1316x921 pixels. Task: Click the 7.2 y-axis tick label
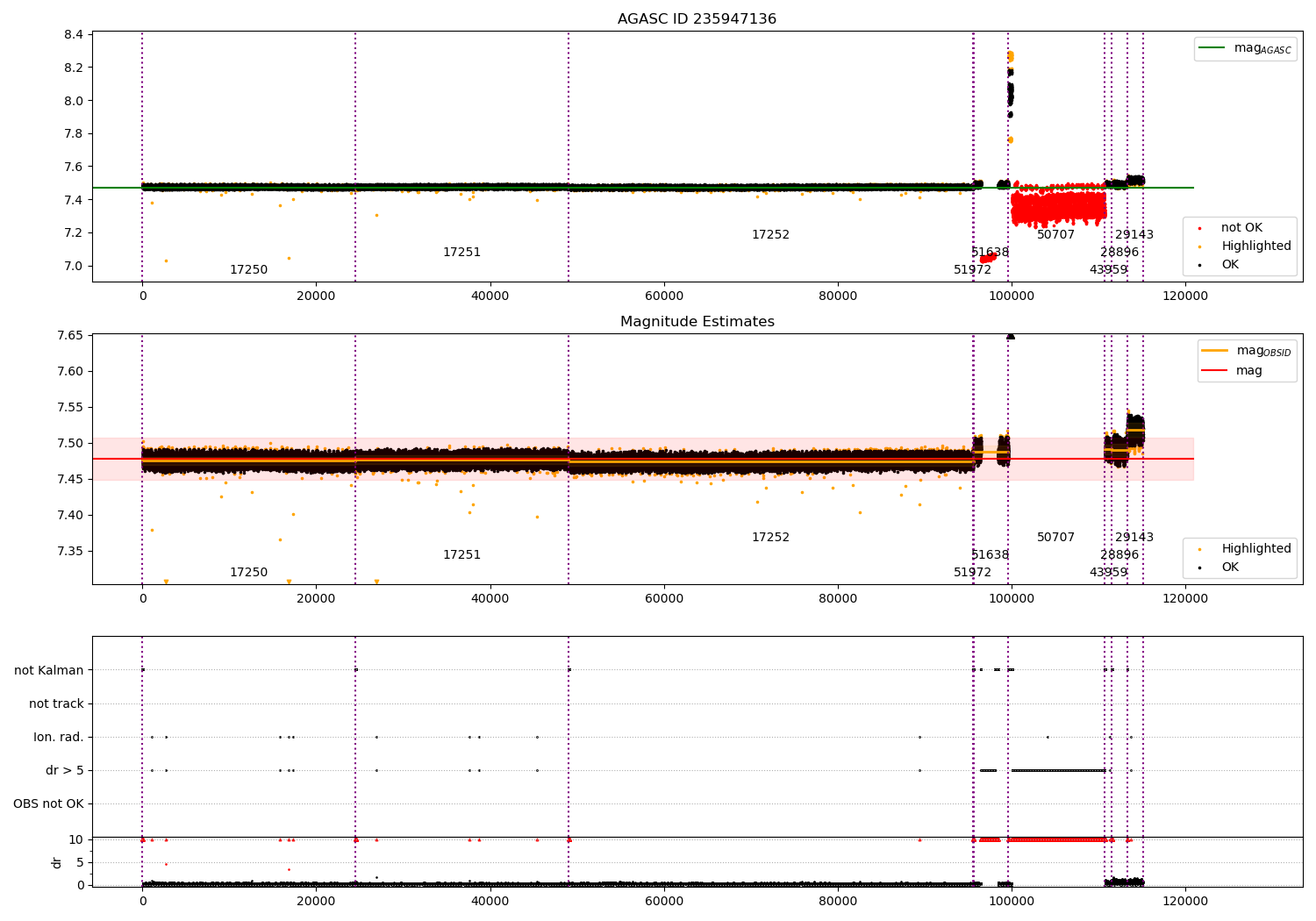(75, 233)
